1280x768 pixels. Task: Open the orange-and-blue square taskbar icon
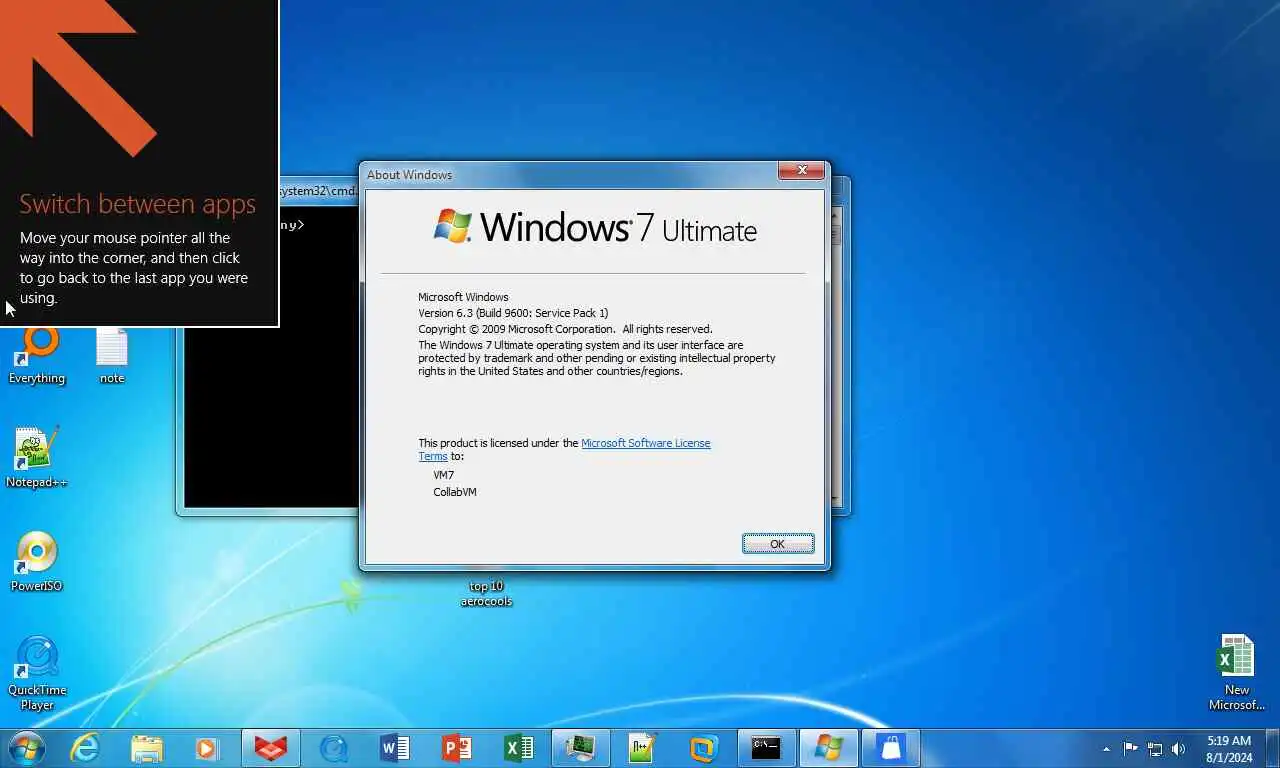(704, 748)
